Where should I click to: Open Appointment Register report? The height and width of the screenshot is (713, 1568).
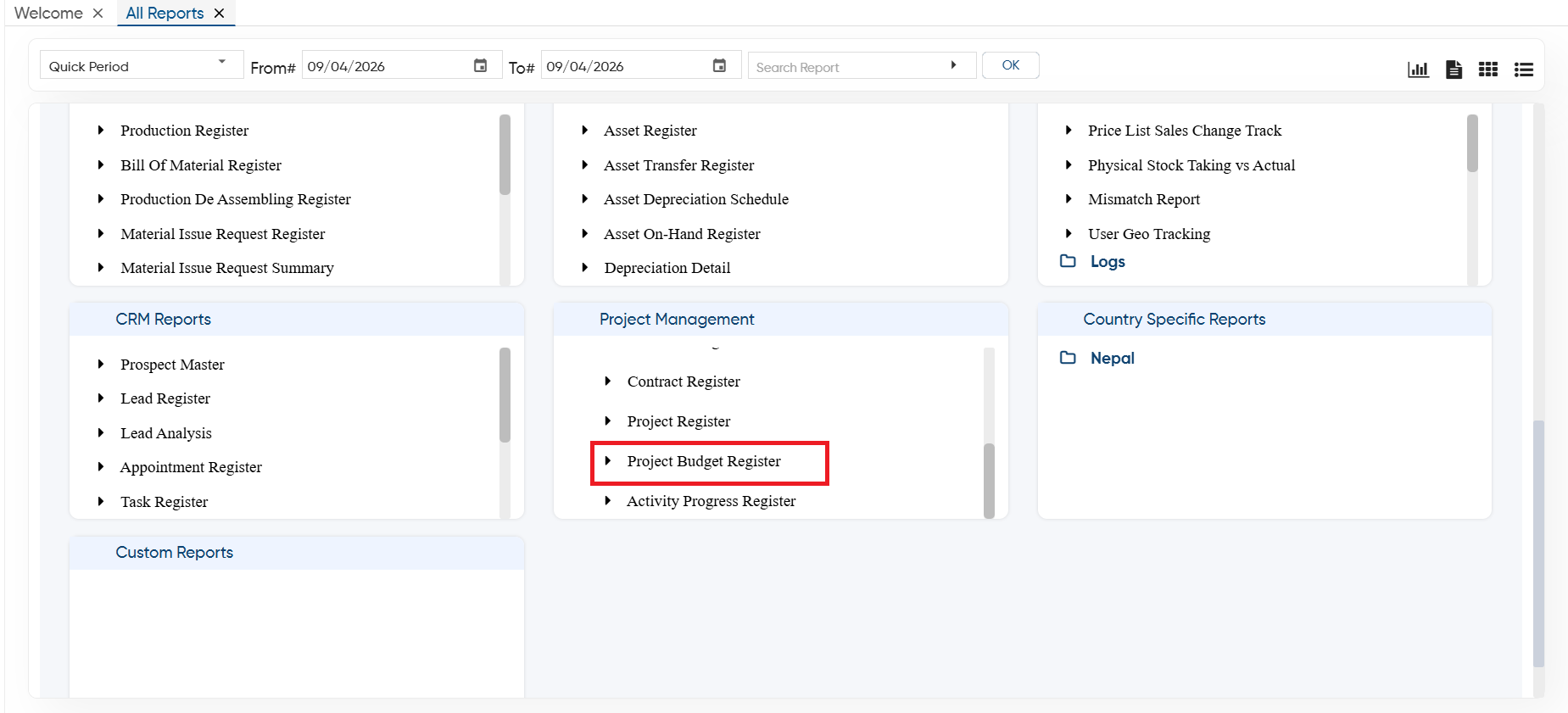coord(191,467)
